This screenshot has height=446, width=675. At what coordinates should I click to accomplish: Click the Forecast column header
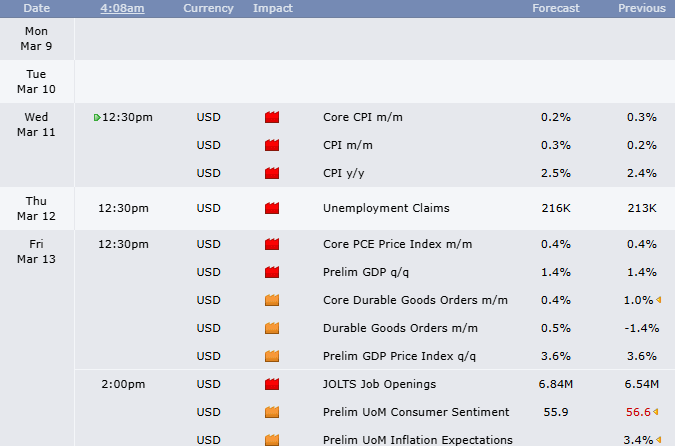click(x=556, y=8)
